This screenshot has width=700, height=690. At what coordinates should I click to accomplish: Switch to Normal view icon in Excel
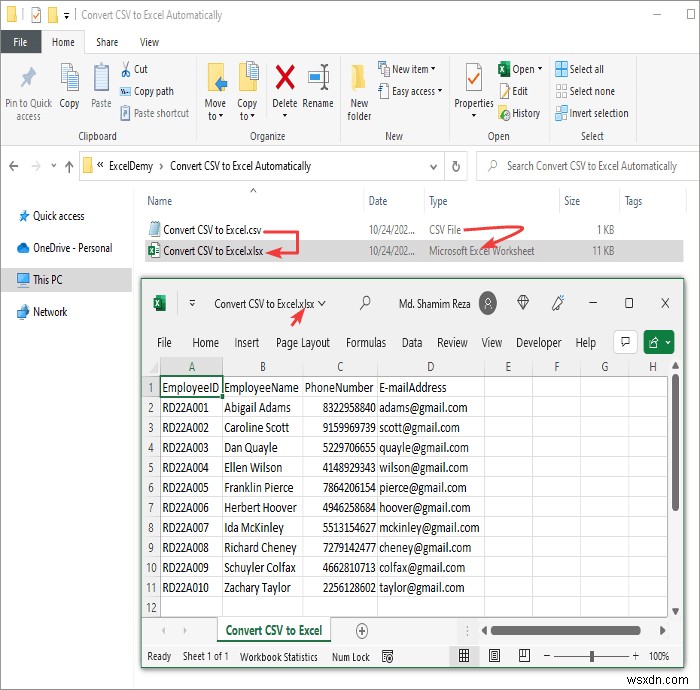[x=464, y=656]
